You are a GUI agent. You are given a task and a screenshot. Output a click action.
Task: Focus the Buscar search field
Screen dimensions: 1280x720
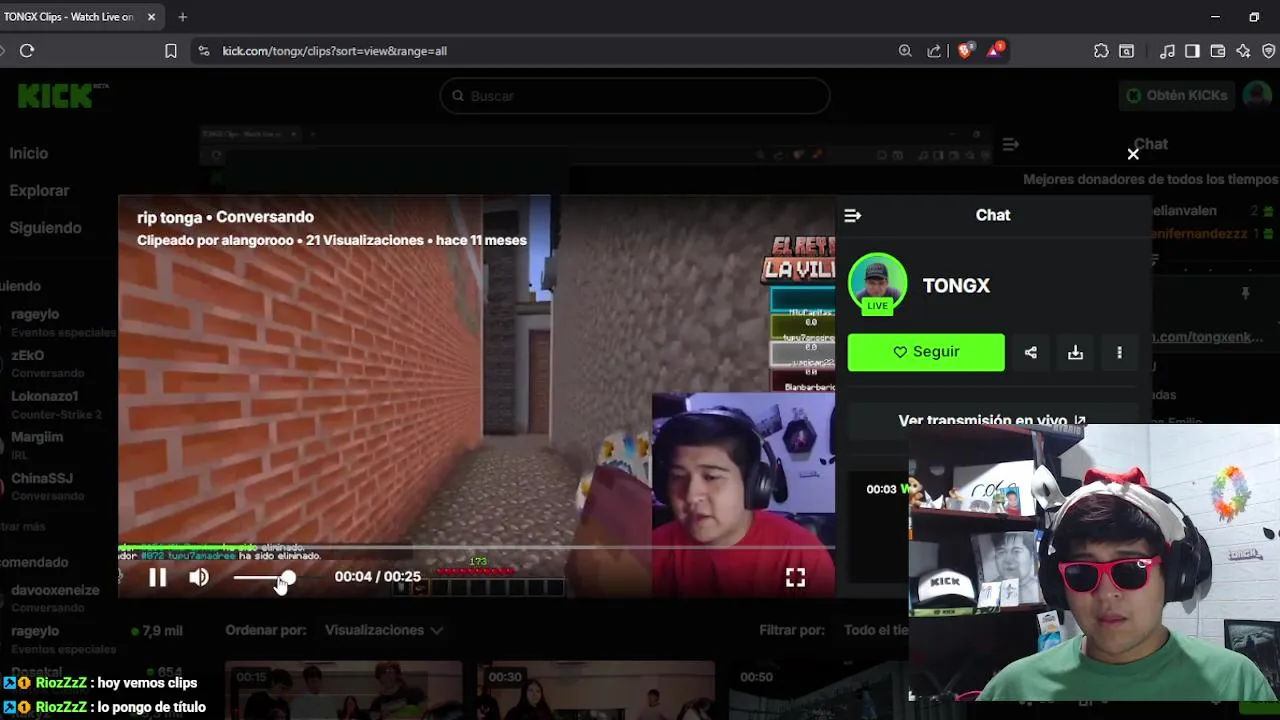635,96
